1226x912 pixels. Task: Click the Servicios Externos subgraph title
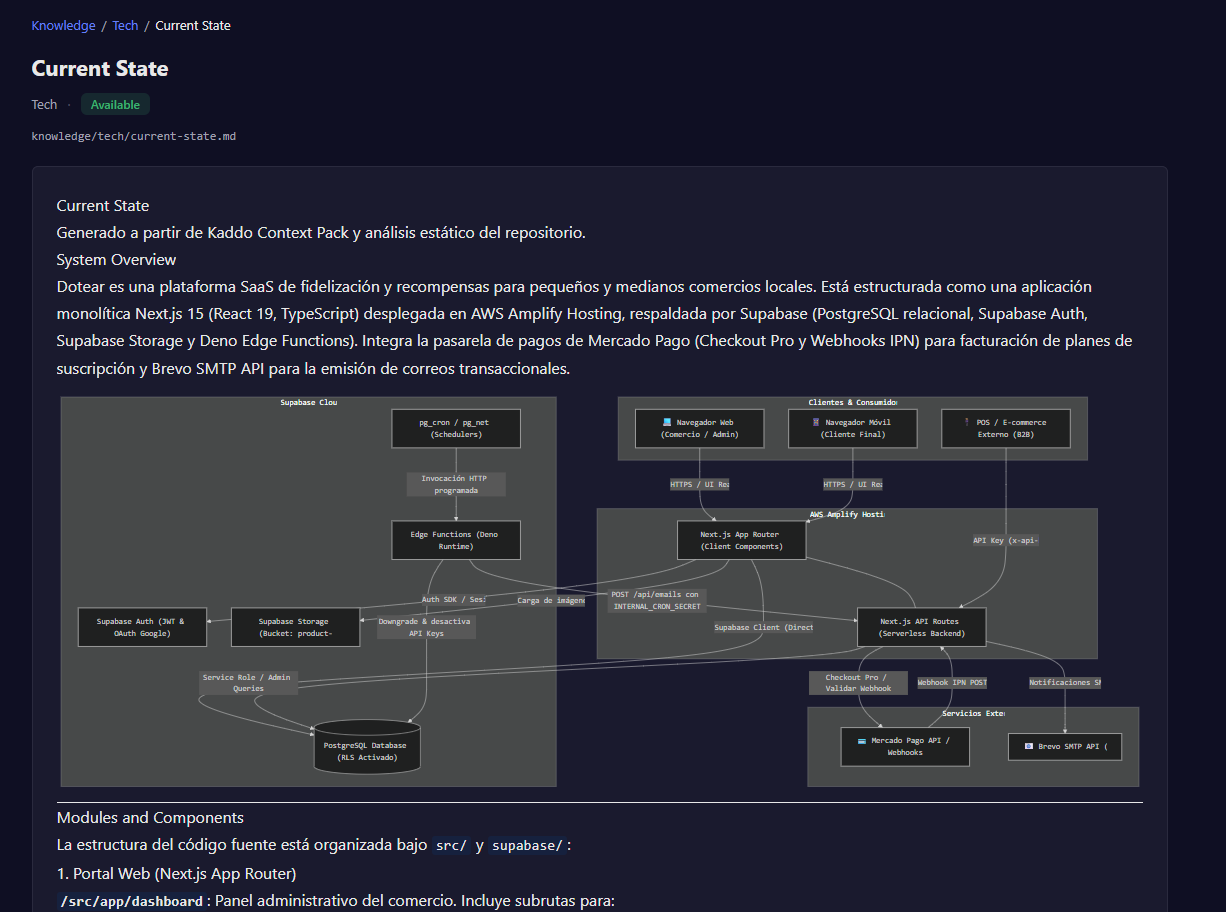[x=973, y=713]
